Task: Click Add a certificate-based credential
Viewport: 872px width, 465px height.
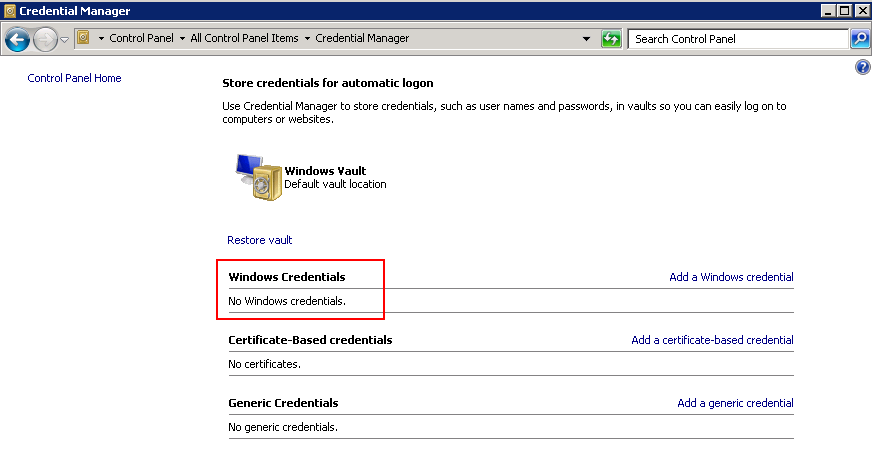Action: coord(712,340)
